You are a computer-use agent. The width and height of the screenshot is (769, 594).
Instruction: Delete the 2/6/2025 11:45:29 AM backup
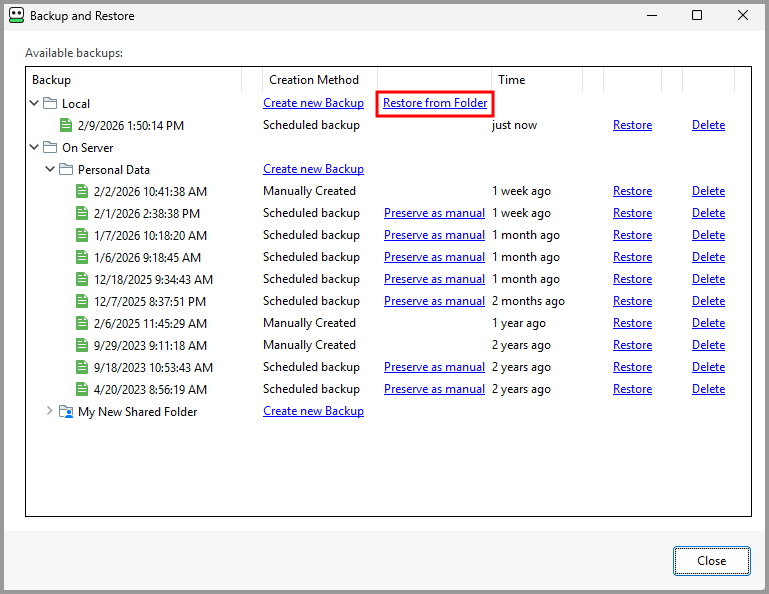(x=708, y=323)
